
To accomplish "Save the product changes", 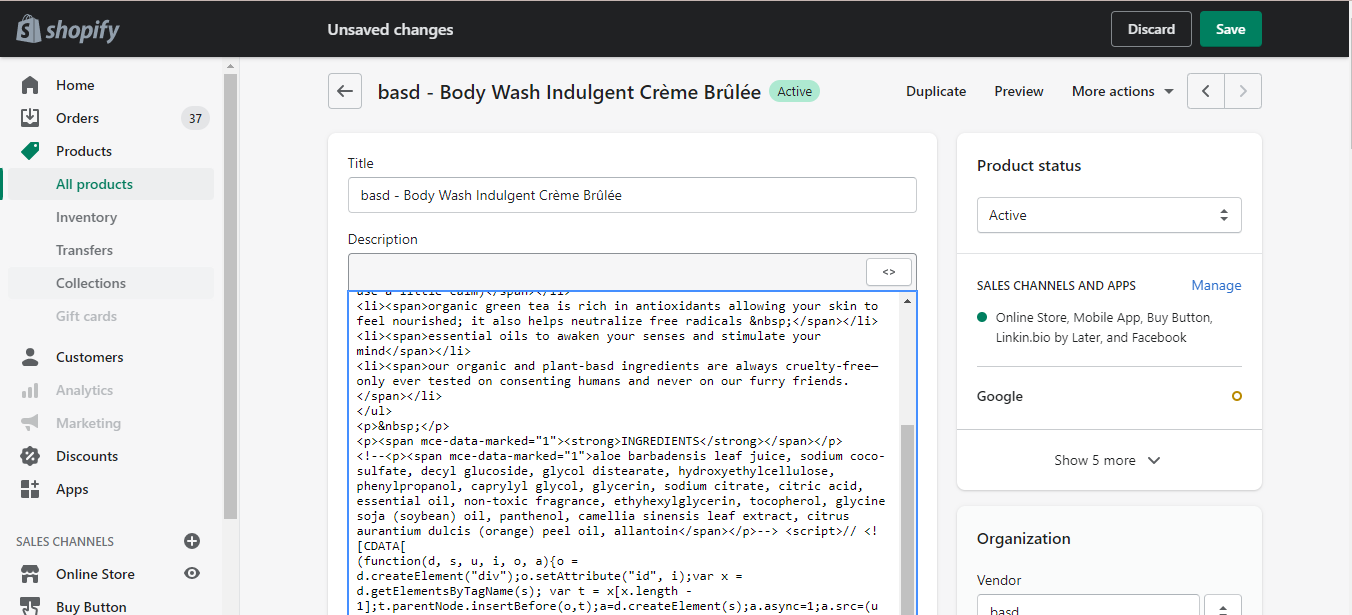I will [x=1231, y=29].
